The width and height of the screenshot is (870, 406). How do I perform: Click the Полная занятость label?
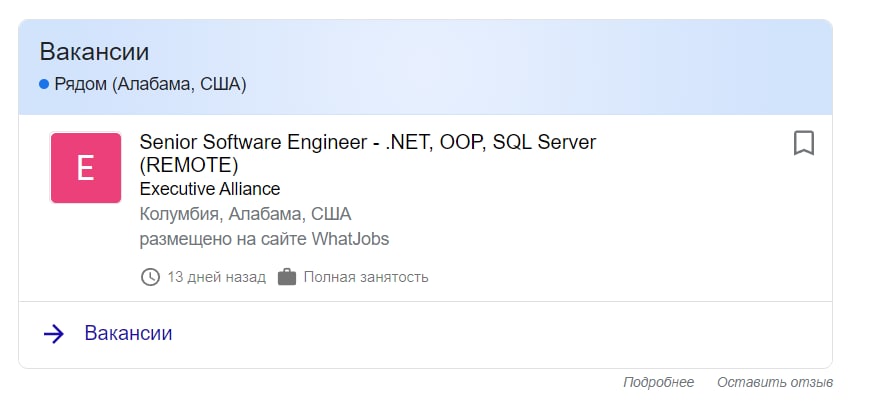click(366, 277)
